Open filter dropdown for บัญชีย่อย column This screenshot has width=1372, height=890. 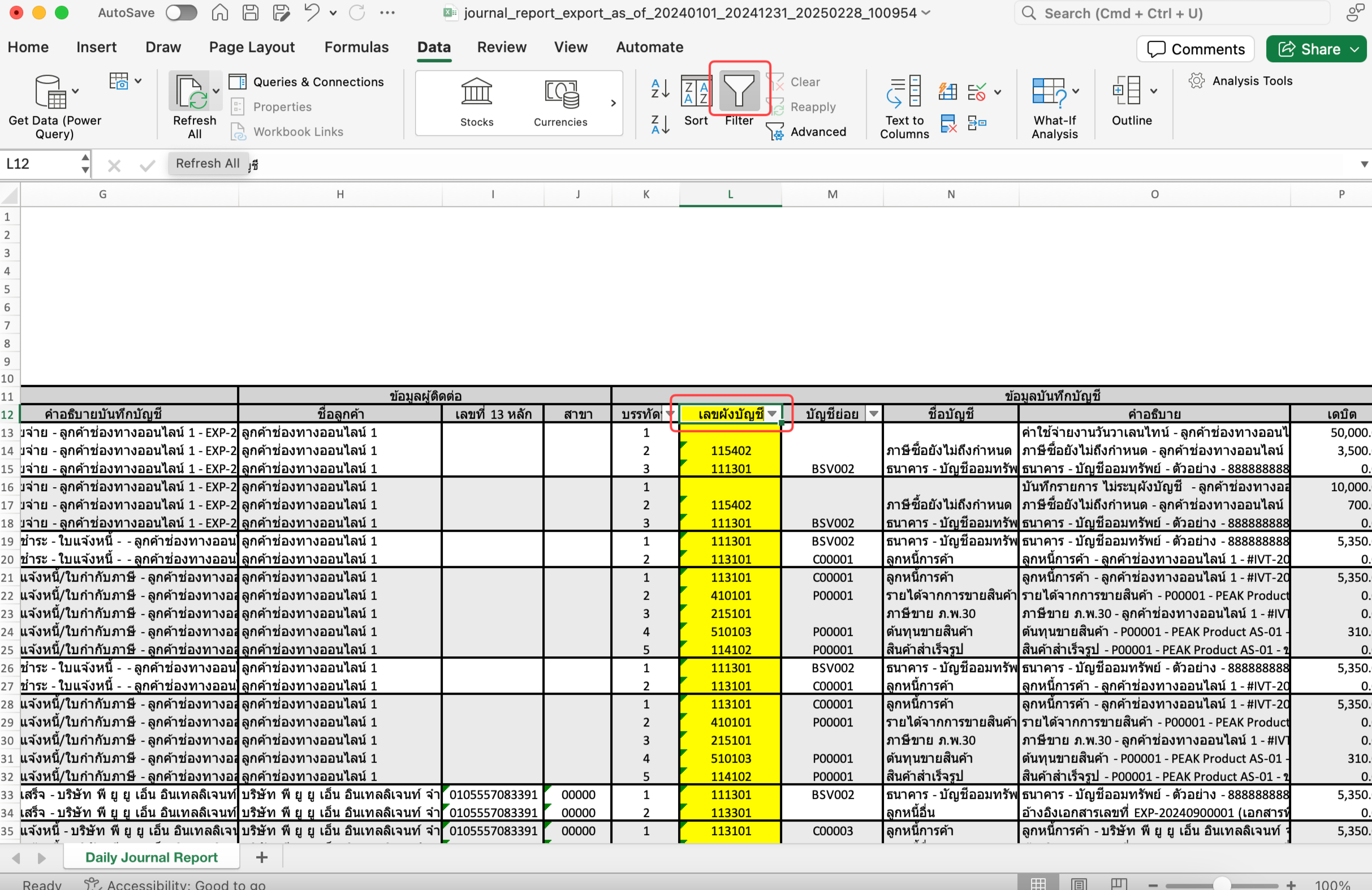[874, 414]
